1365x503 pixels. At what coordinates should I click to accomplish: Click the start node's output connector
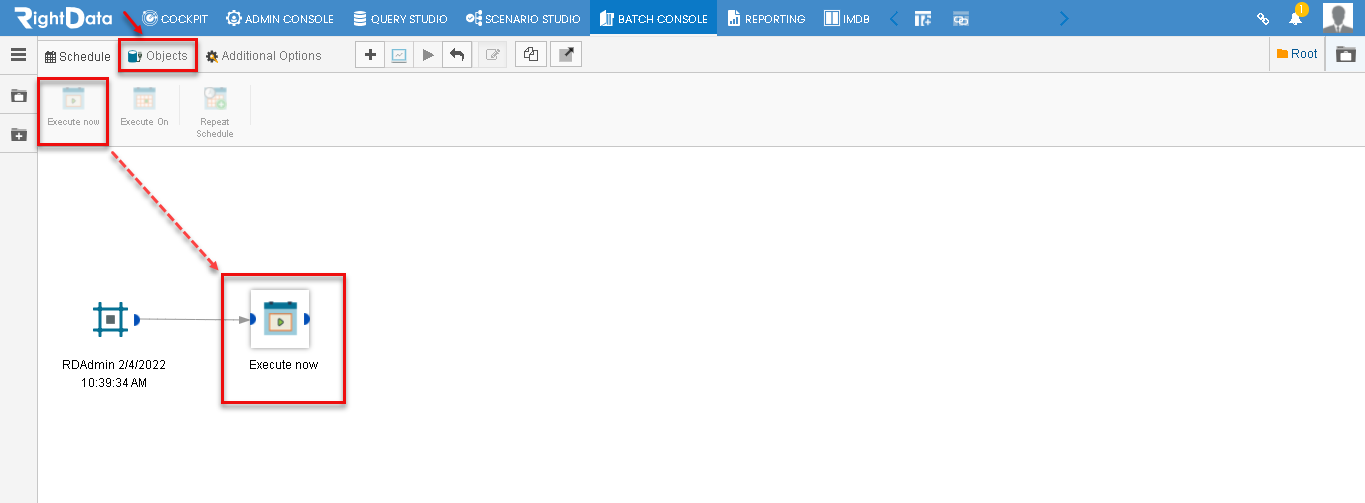(x=136, y=320)
